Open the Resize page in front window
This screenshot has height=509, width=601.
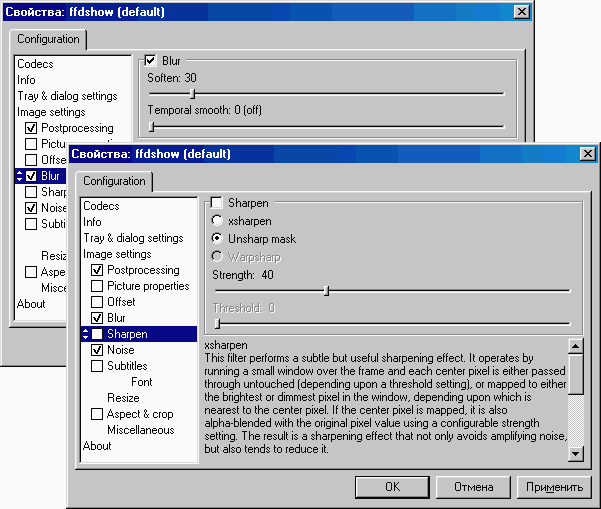coord(123,398)
